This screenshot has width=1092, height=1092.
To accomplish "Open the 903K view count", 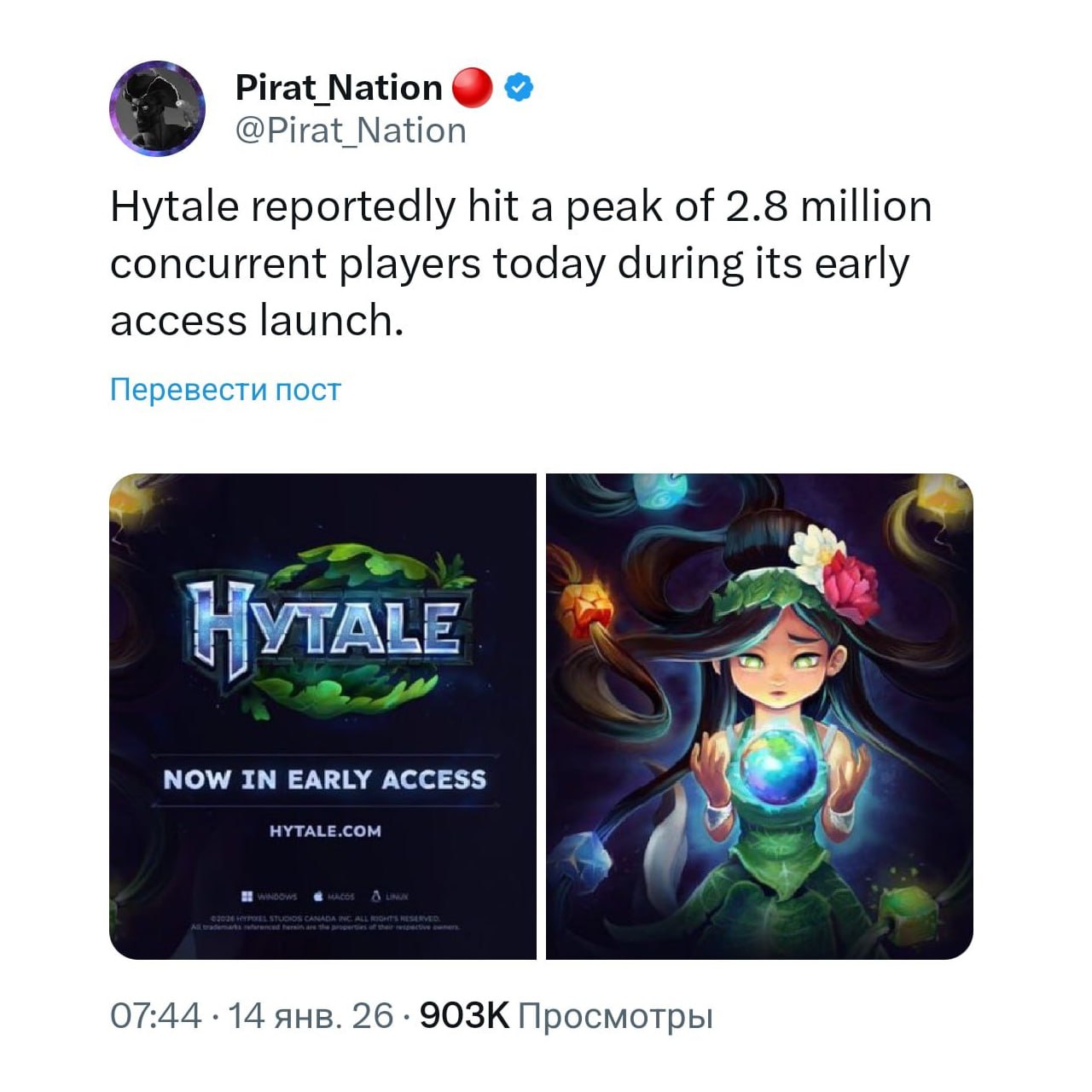I will coord(464,1016).
